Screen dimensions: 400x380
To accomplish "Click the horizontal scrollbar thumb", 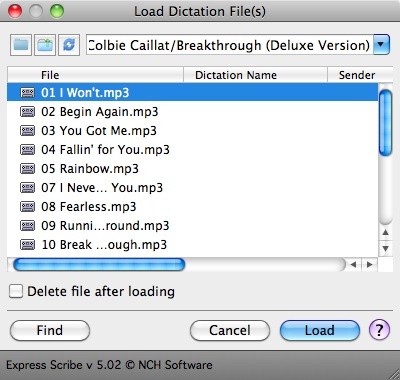I will 99,265.
